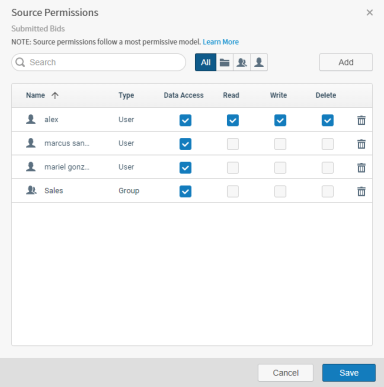384x387 pixels.
Task: Click the Add button
Action: 346,62
